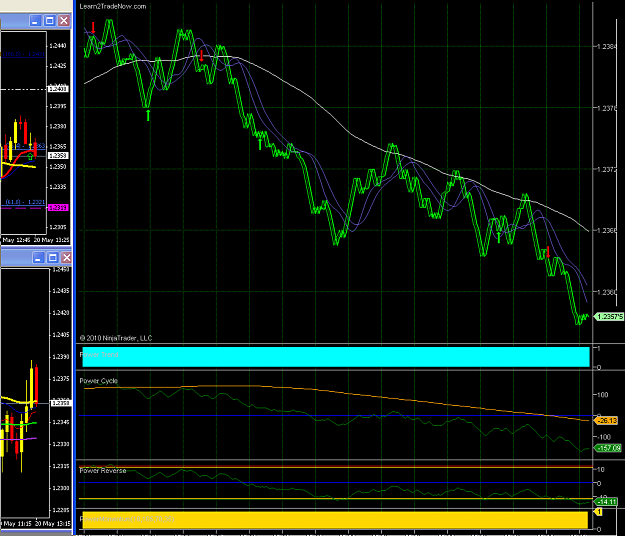Select the Power Reverse indicator label
This screenshot has width=625, height=536.
point(102,471)
